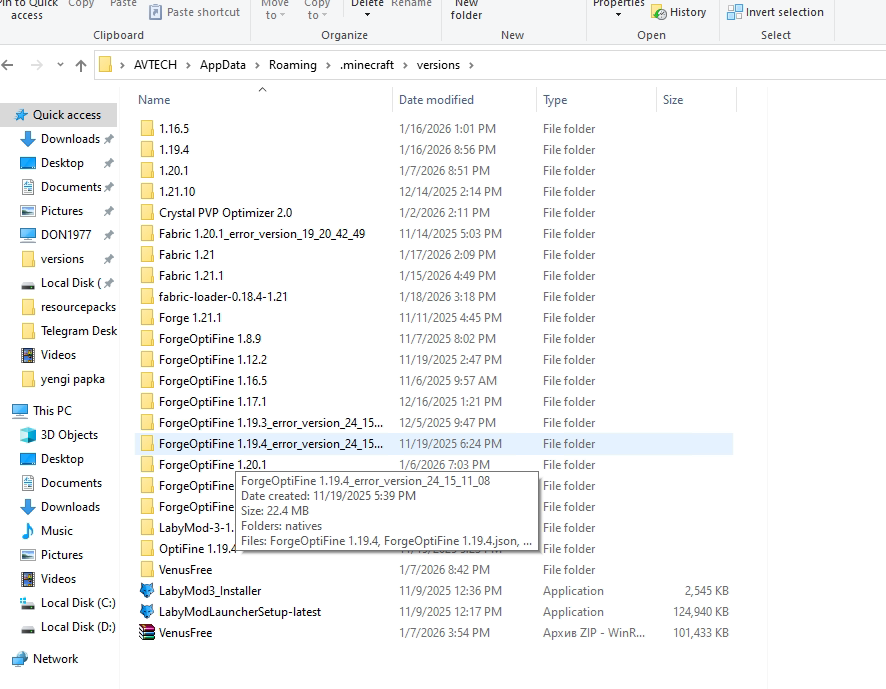Click the Roaming breadcrumb path segment
The image size is (886, 689).
coord(292,65)
